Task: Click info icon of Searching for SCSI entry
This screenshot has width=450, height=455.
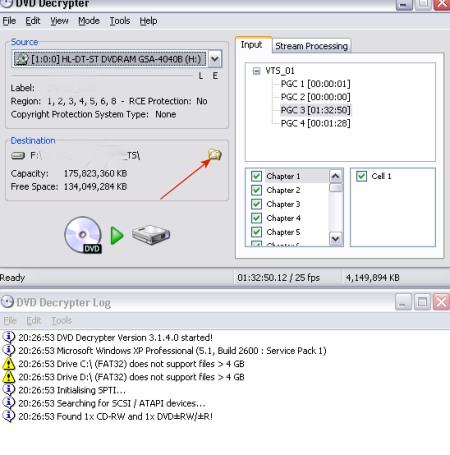Action: [9, 403]
